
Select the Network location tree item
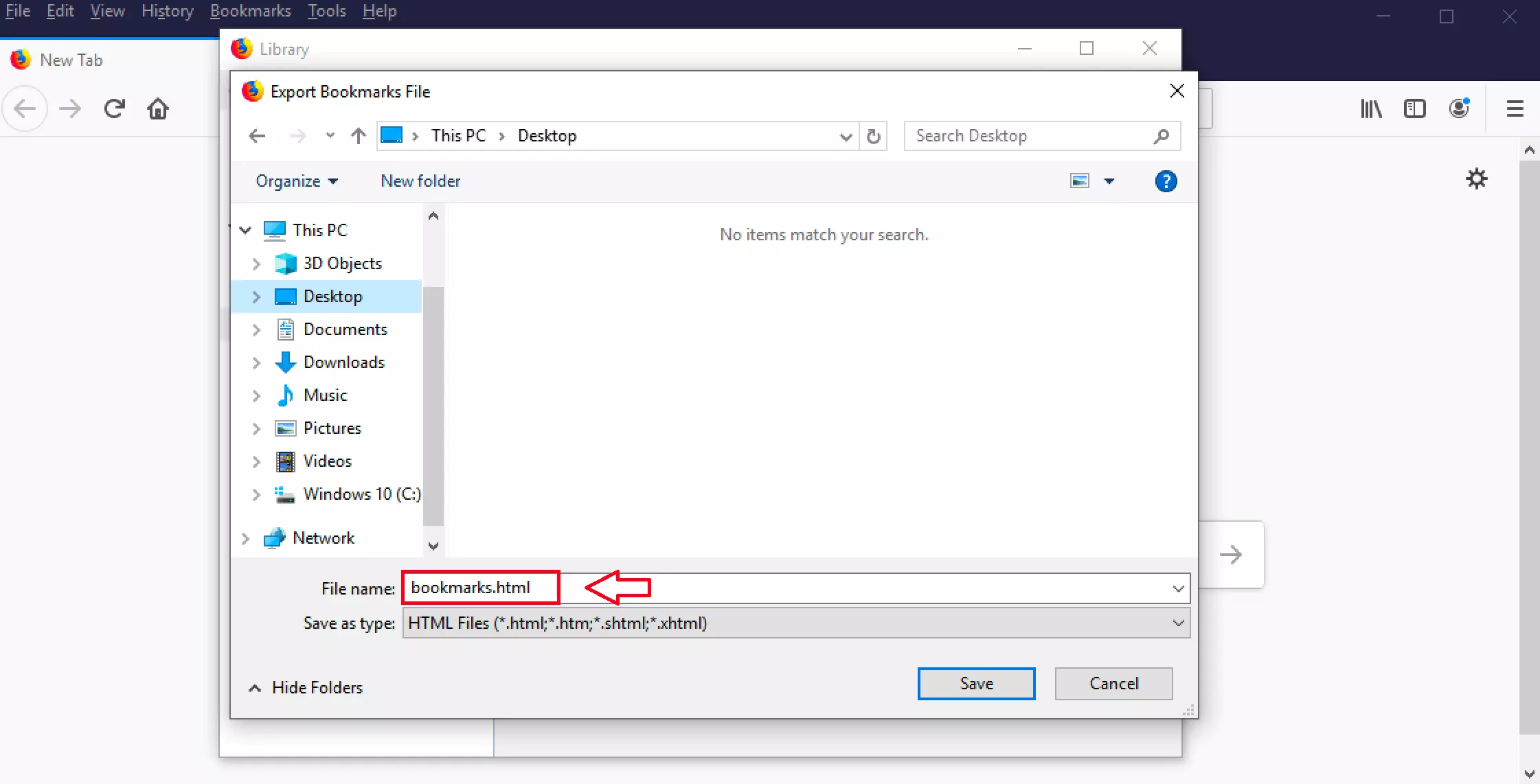click(x=323, y=538)
